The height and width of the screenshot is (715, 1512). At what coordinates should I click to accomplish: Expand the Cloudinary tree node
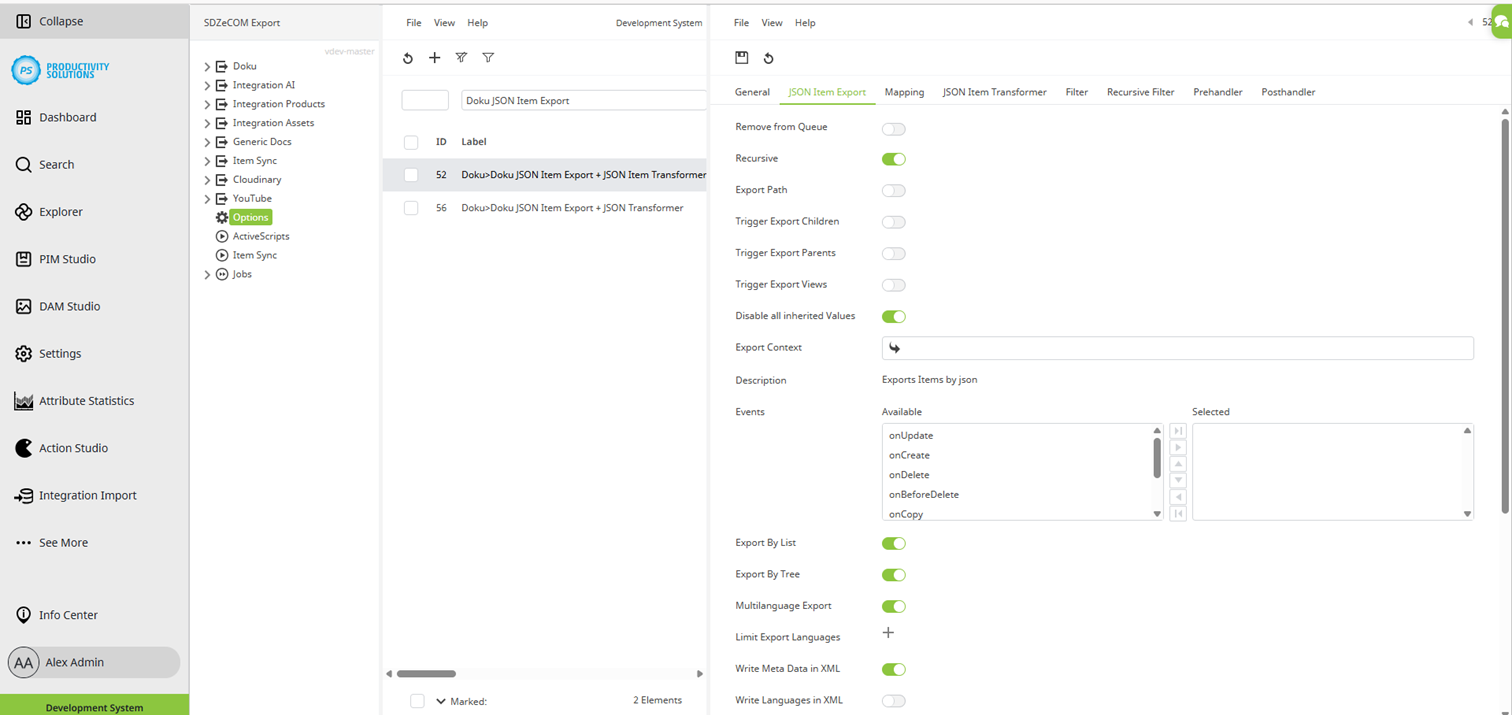(x=207, y=180)
